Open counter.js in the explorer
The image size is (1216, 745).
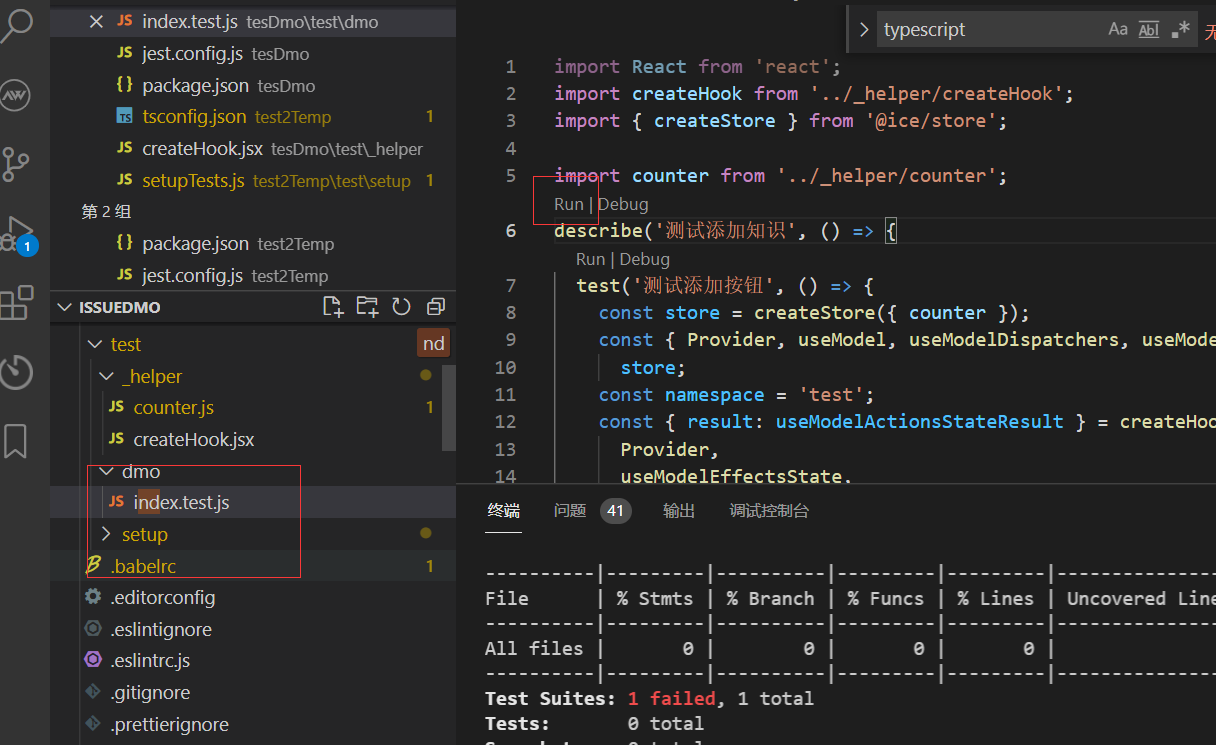pyautogui.click(x=253, y=407)
